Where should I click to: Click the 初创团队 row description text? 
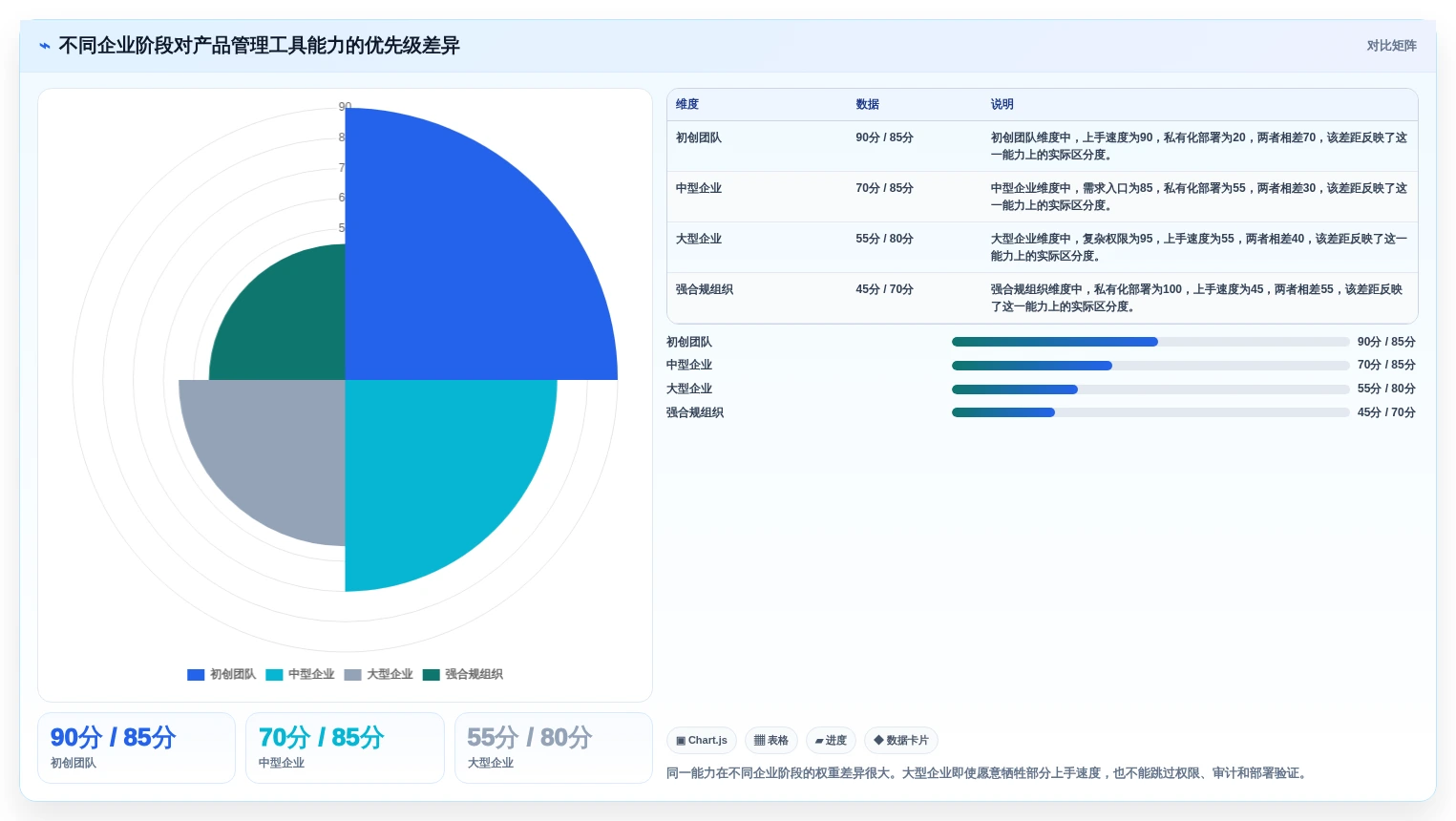(1199, 146)
